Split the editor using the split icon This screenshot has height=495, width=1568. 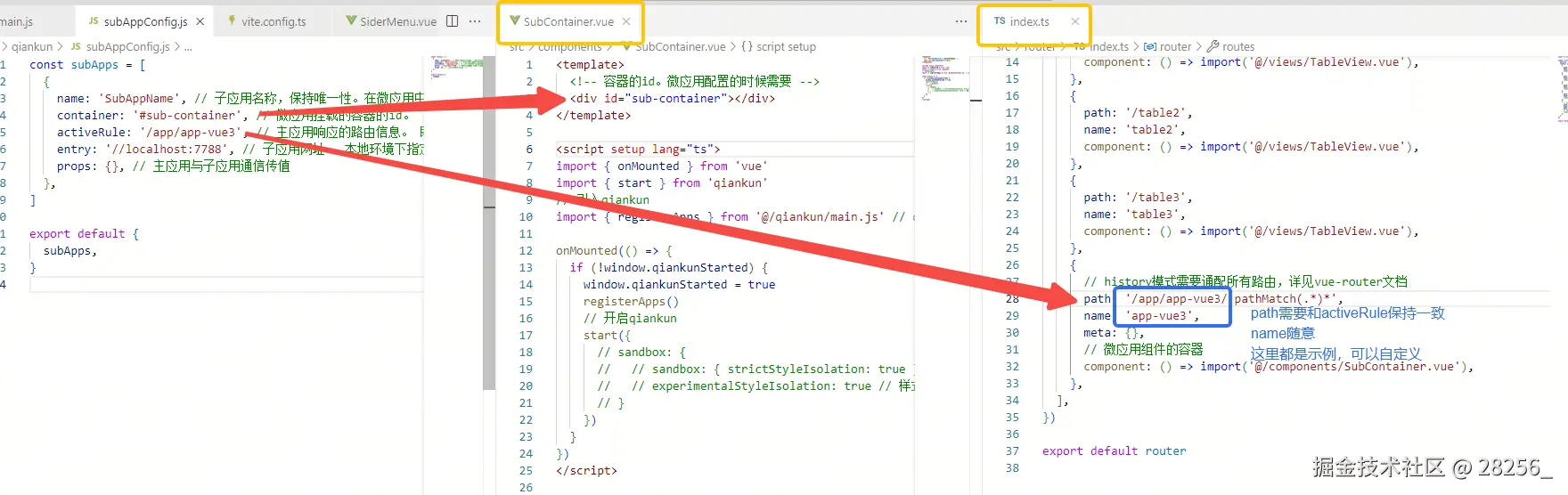(x=453, y=21)
